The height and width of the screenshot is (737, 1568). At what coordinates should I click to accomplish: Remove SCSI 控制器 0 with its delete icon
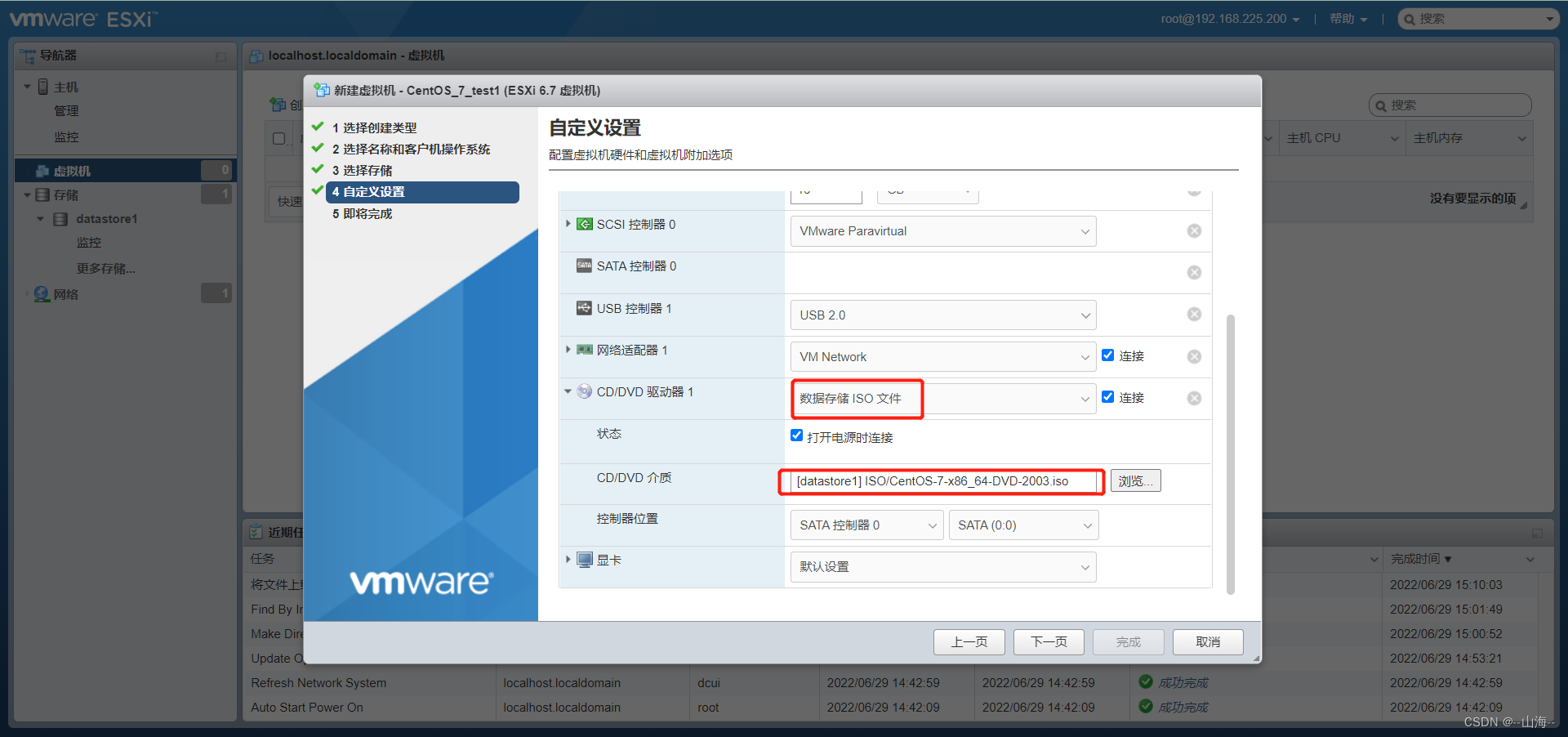tap(1194, 231)
